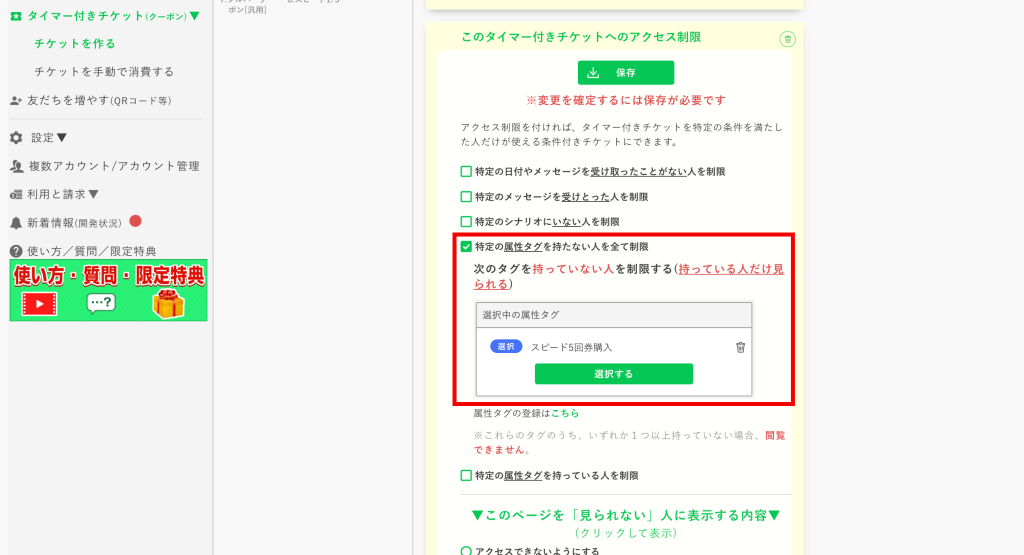Click the billing icon beside 利用と請求
The image size is (1024, 555).
tap(16, 195)
